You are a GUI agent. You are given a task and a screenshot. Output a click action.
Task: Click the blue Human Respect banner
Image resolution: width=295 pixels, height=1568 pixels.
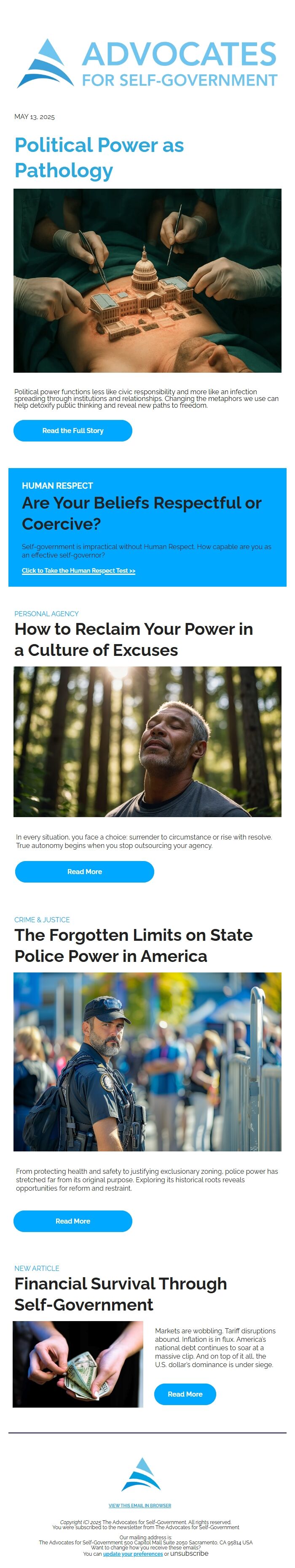[x=147, y=527]
